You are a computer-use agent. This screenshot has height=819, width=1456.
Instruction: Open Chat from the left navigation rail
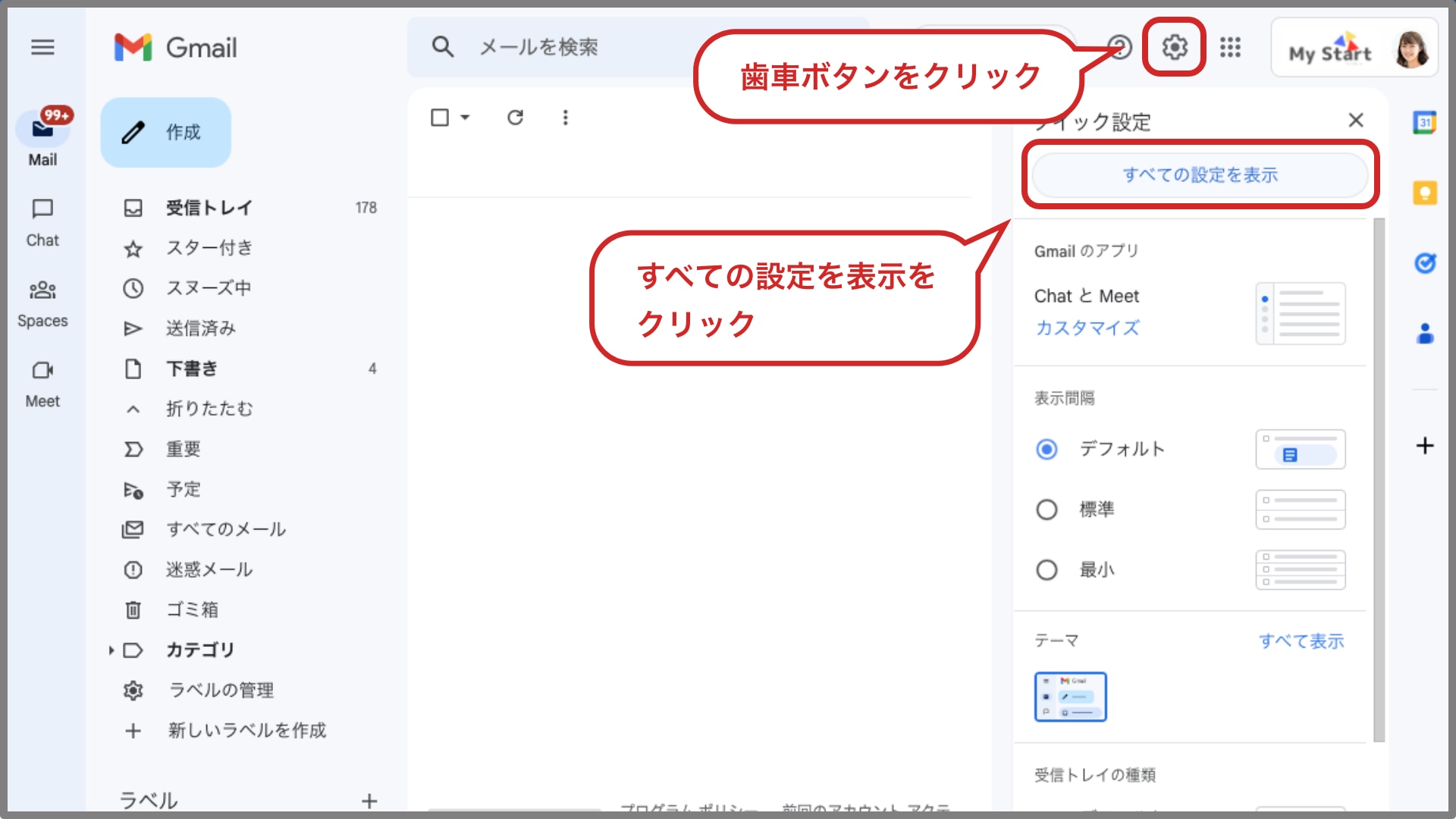click(43, 220)
